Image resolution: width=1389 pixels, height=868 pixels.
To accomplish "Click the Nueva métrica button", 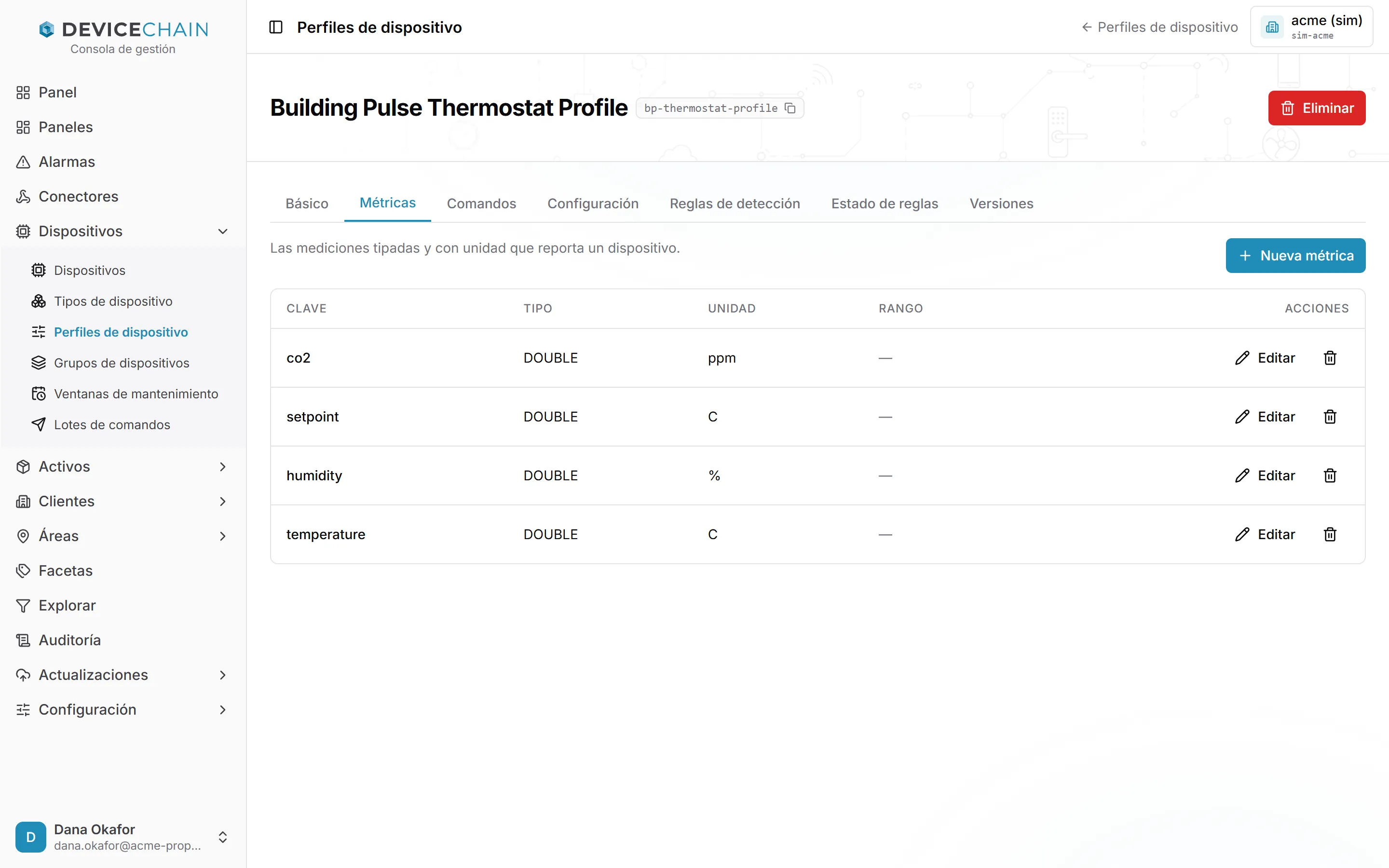I will click(1295, 256).
